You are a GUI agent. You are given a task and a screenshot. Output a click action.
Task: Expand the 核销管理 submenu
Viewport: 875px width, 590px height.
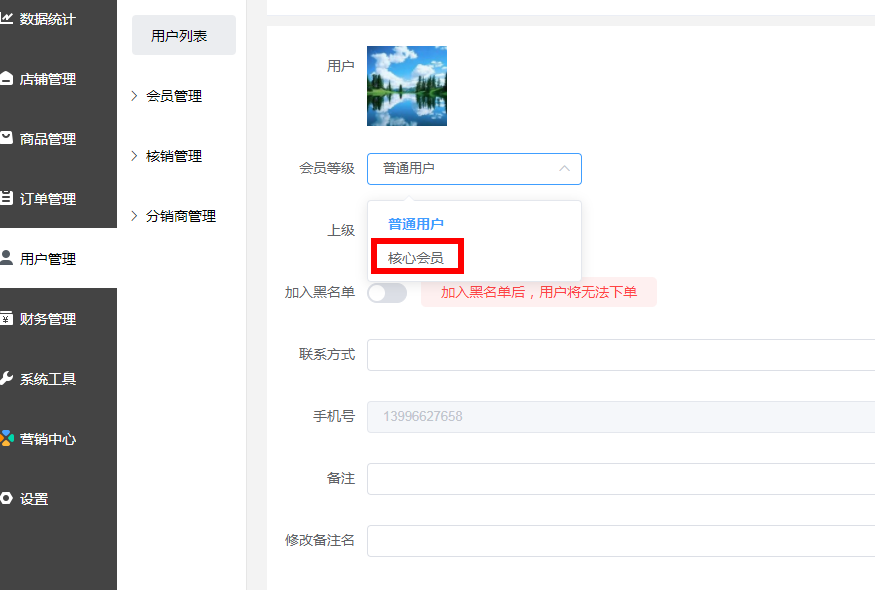coord(173,156)
